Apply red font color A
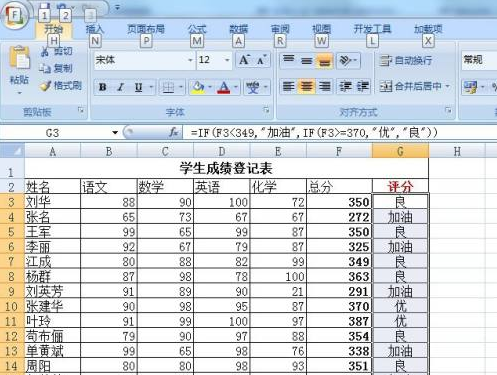Image resolution: width=497 pixels, height=375 pixels. [224, 88]
